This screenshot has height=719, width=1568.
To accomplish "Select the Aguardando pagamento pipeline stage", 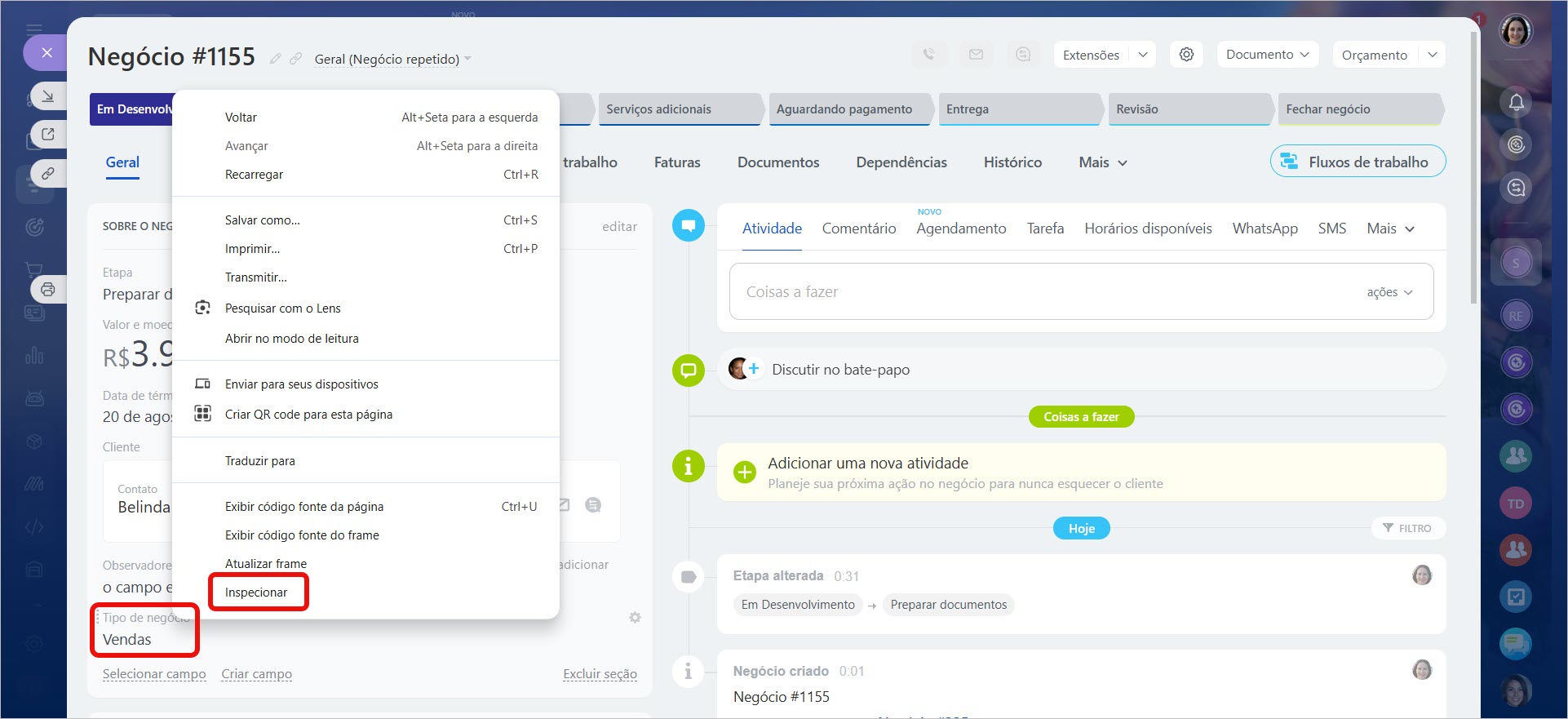I will (844, 109).
